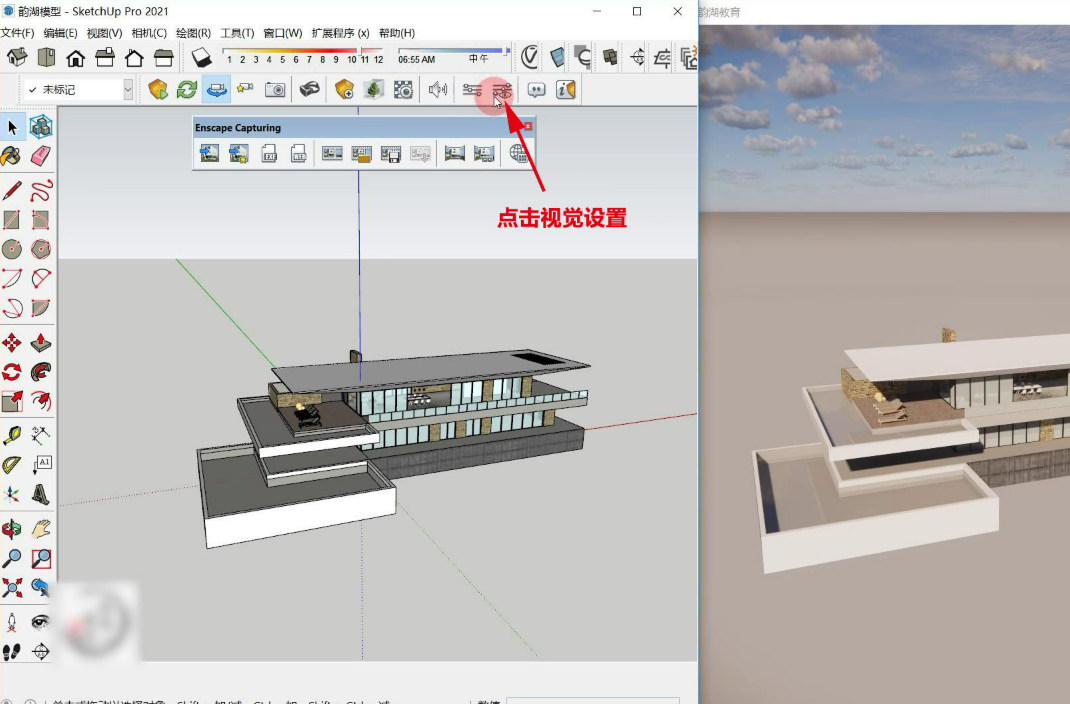
Task: Toggle Enscape sound speaker icon
Action: (437, 89)
